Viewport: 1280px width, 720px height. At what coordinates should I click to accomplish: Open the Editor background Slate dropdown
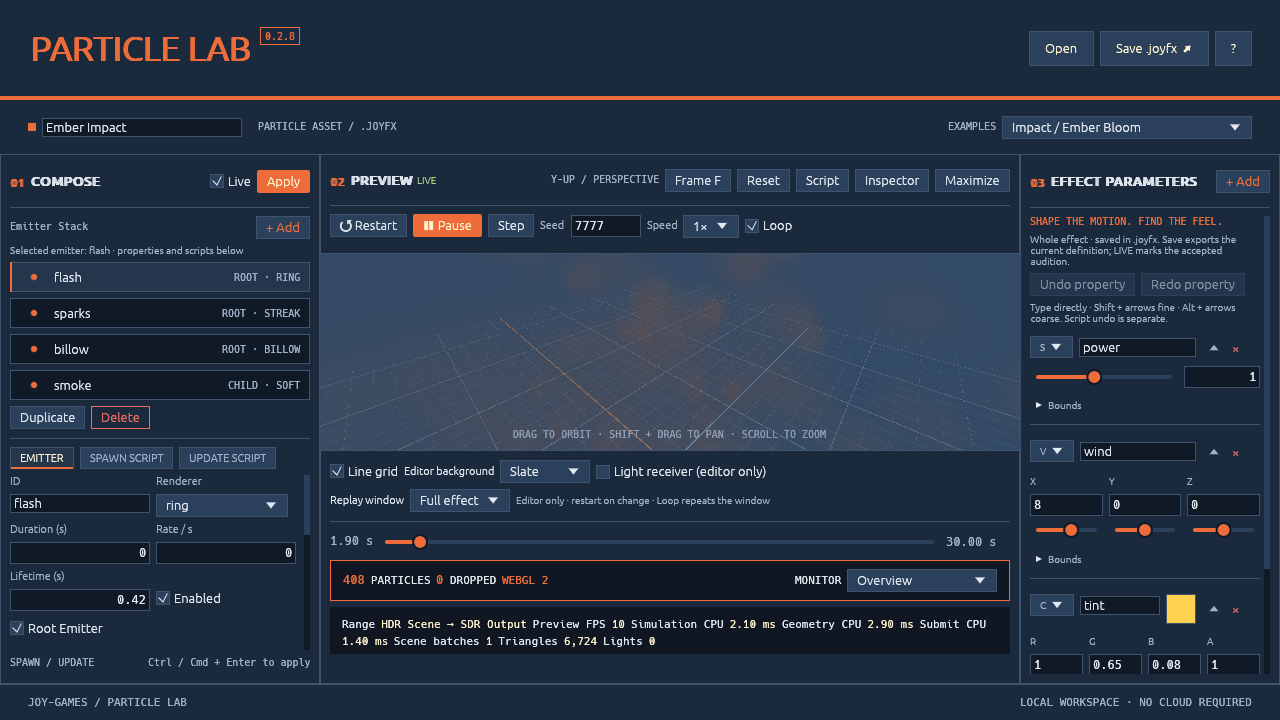pyautogui.click(x=545, y=471)
